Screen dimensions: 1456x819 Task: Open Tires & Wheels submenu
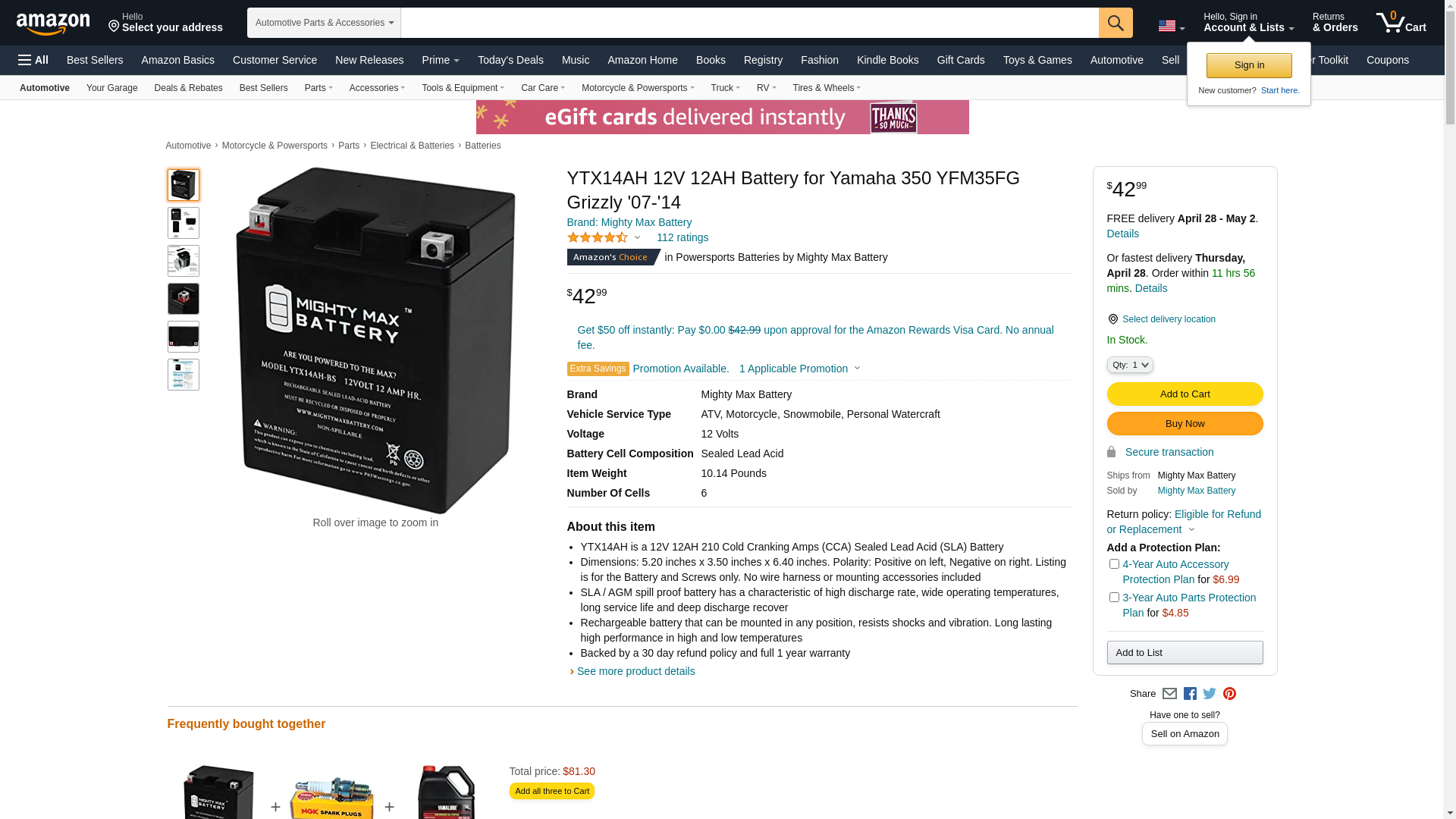(827, 88)
